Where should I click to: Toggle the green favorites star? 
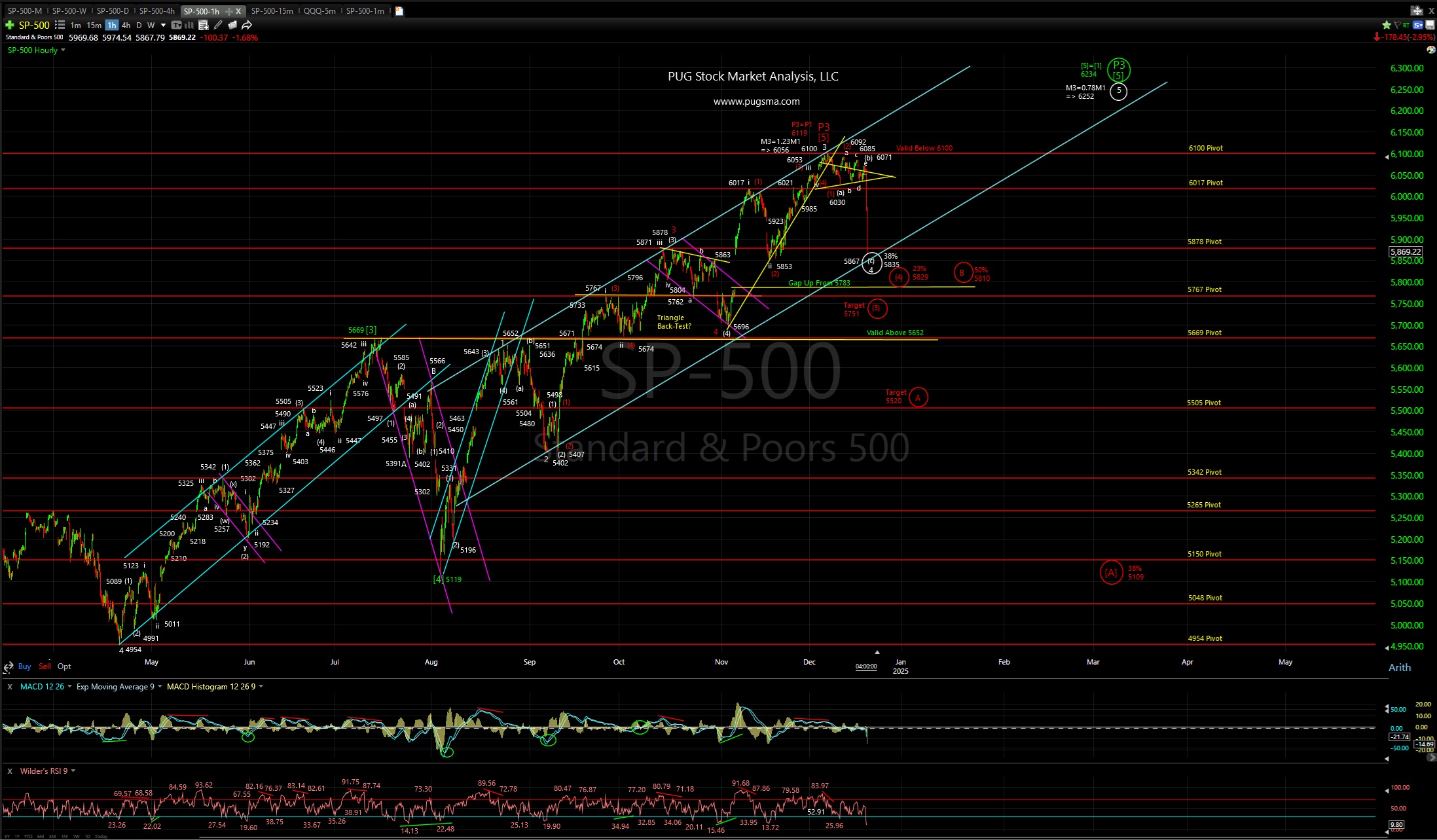1386,25
